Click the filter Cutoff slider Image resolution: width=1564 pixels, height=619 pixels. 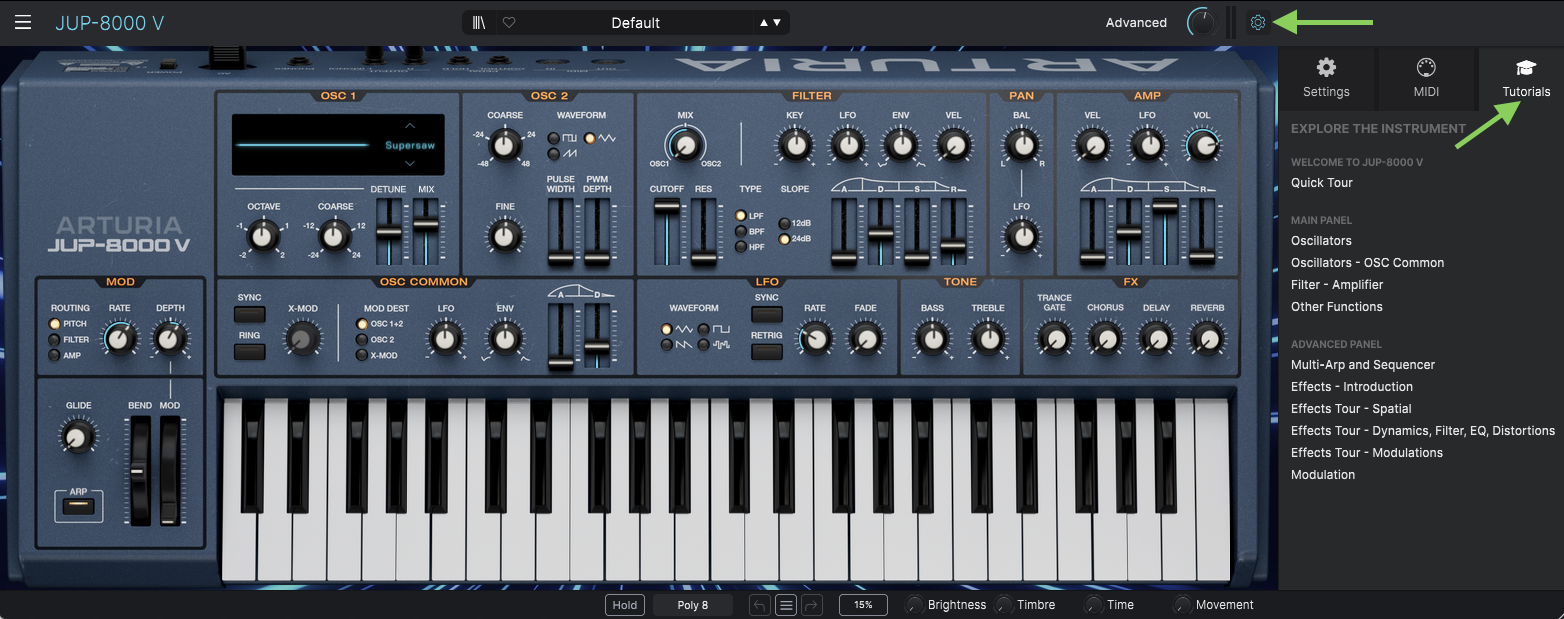667,231
